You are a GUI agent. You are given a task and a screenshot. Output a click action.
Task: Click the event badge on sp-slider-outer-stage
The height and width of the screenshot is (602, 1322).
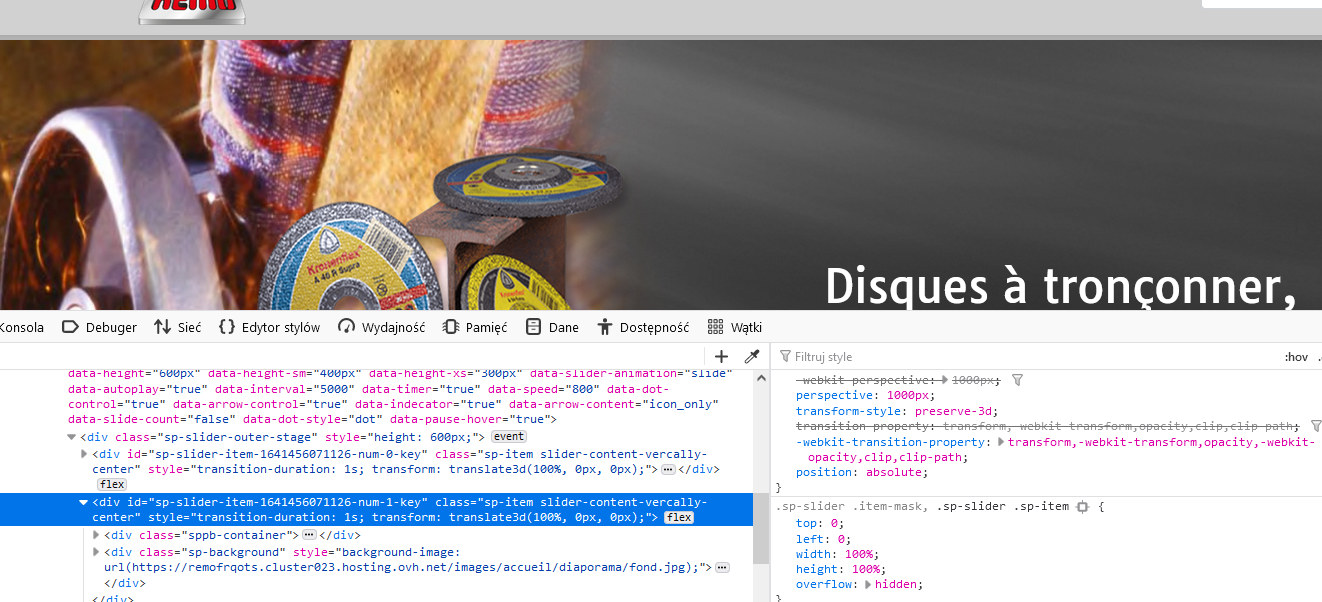pos(508,437)
